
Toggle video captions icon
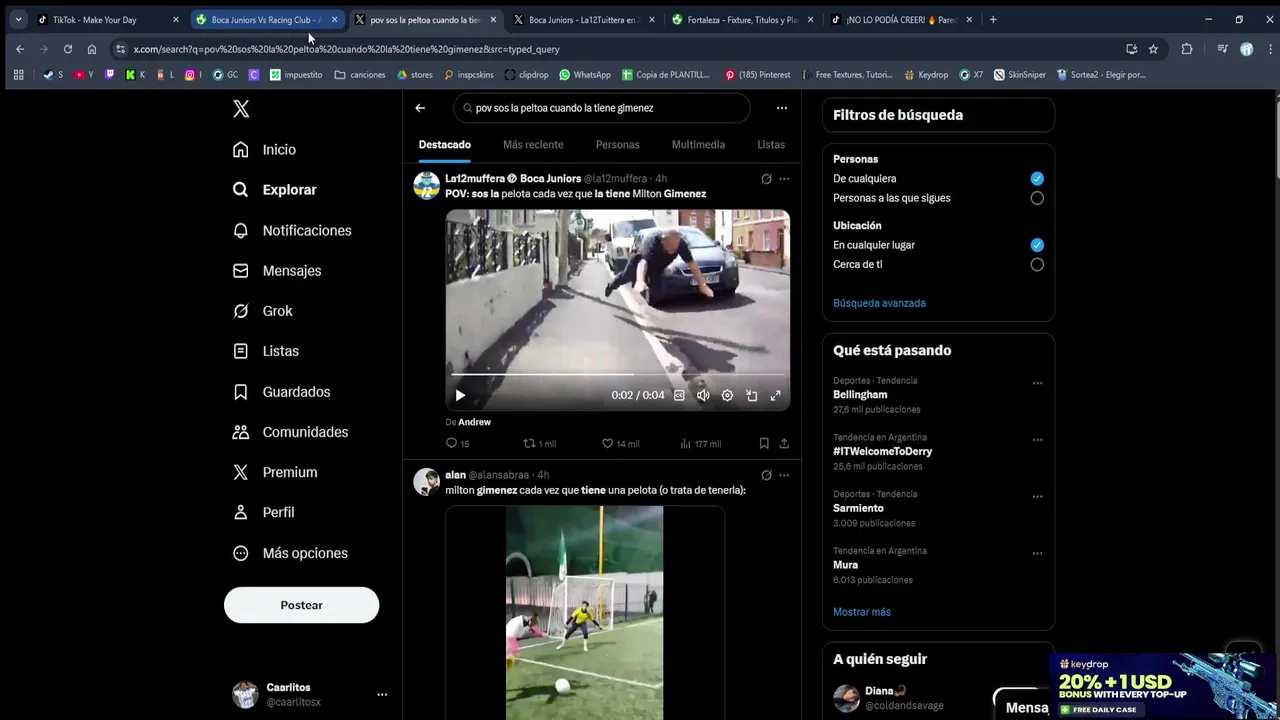coord(679,395)
